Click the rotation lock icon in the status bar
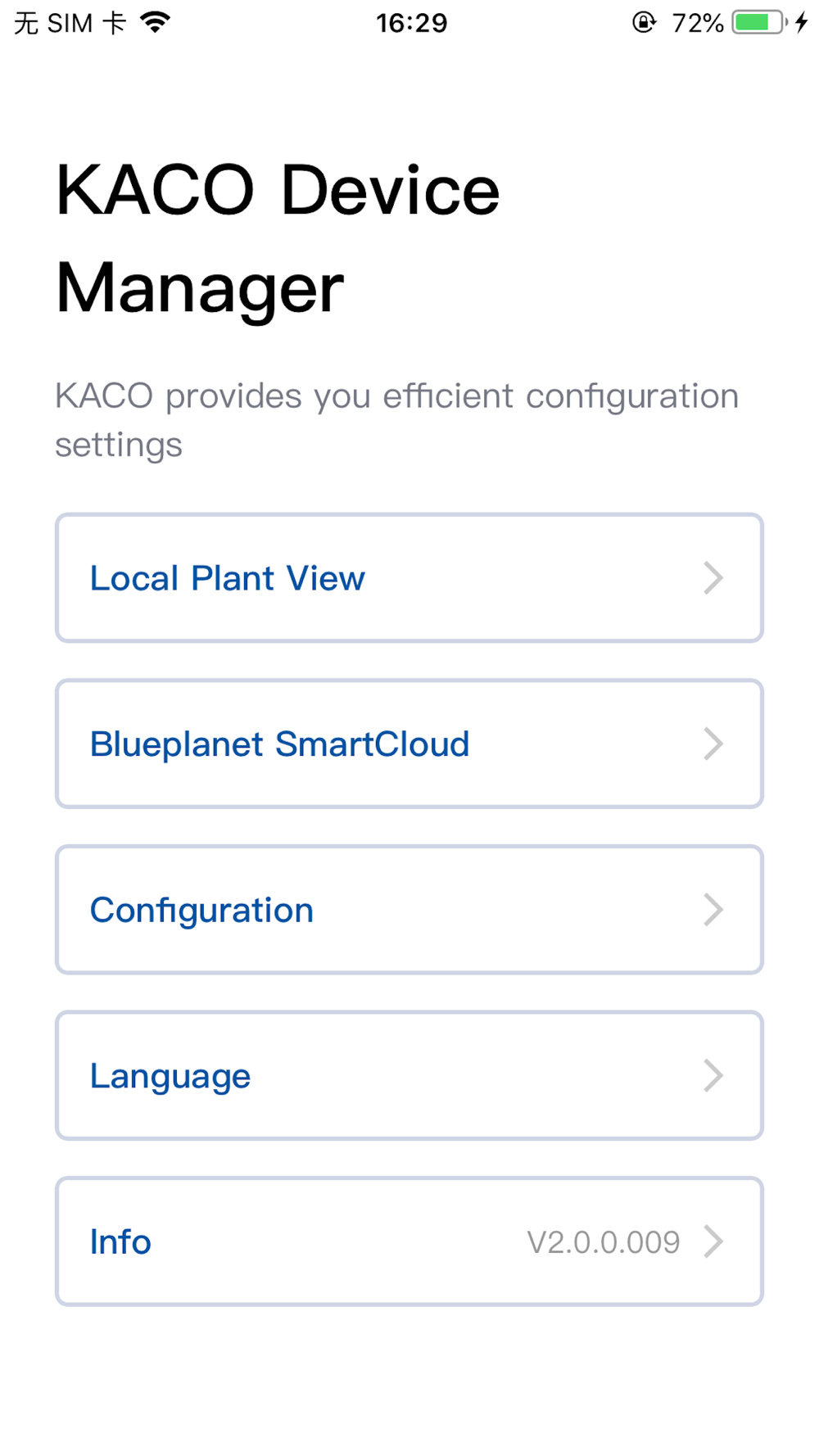 tap(645, 22)
